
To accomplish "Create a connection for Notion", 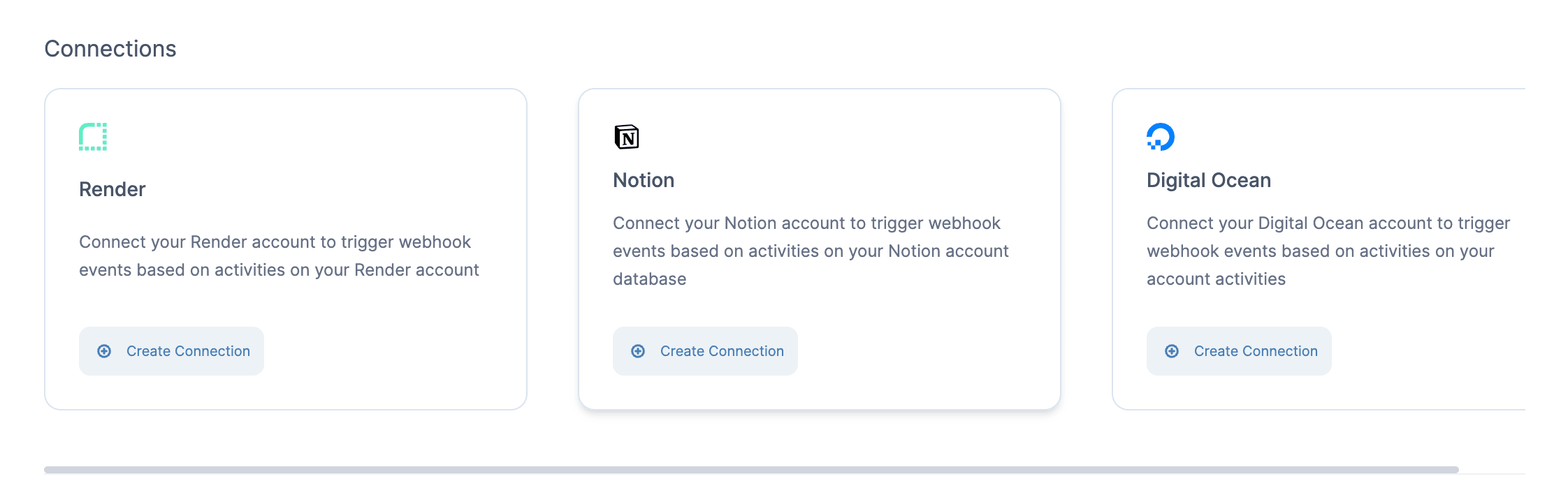I will [704, 351].
